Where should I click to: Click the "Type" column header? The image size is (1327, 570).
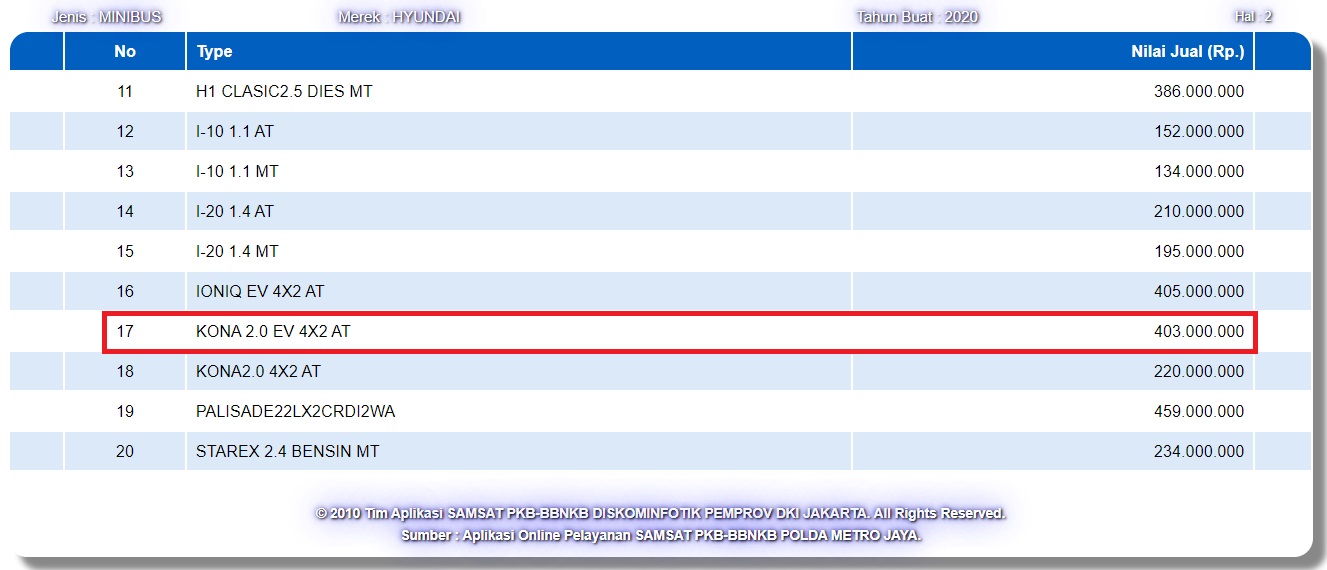tap(519, 52)
